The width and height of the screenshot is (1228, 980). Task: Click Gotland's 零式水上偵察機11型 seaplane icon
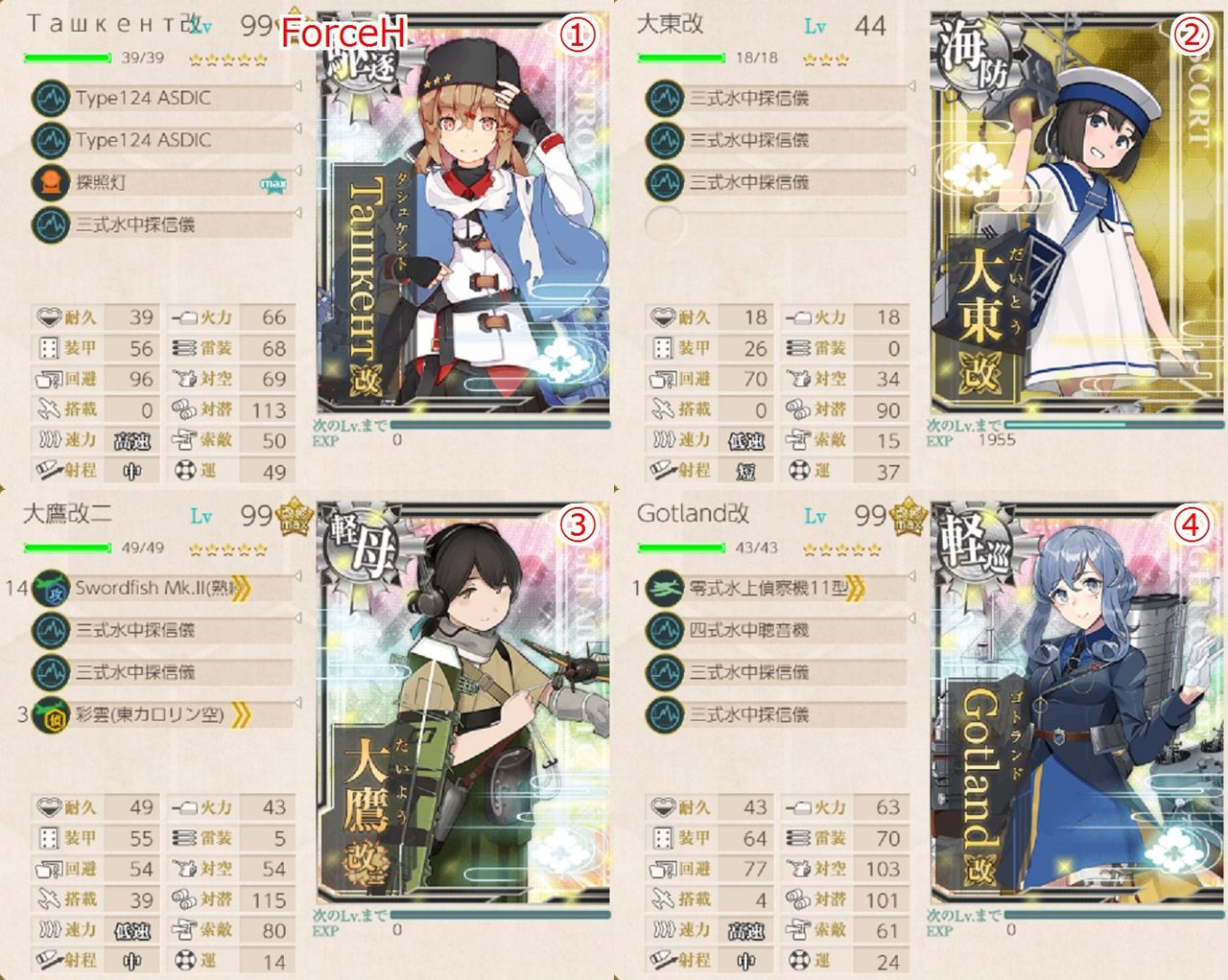[x=663, y=588]
